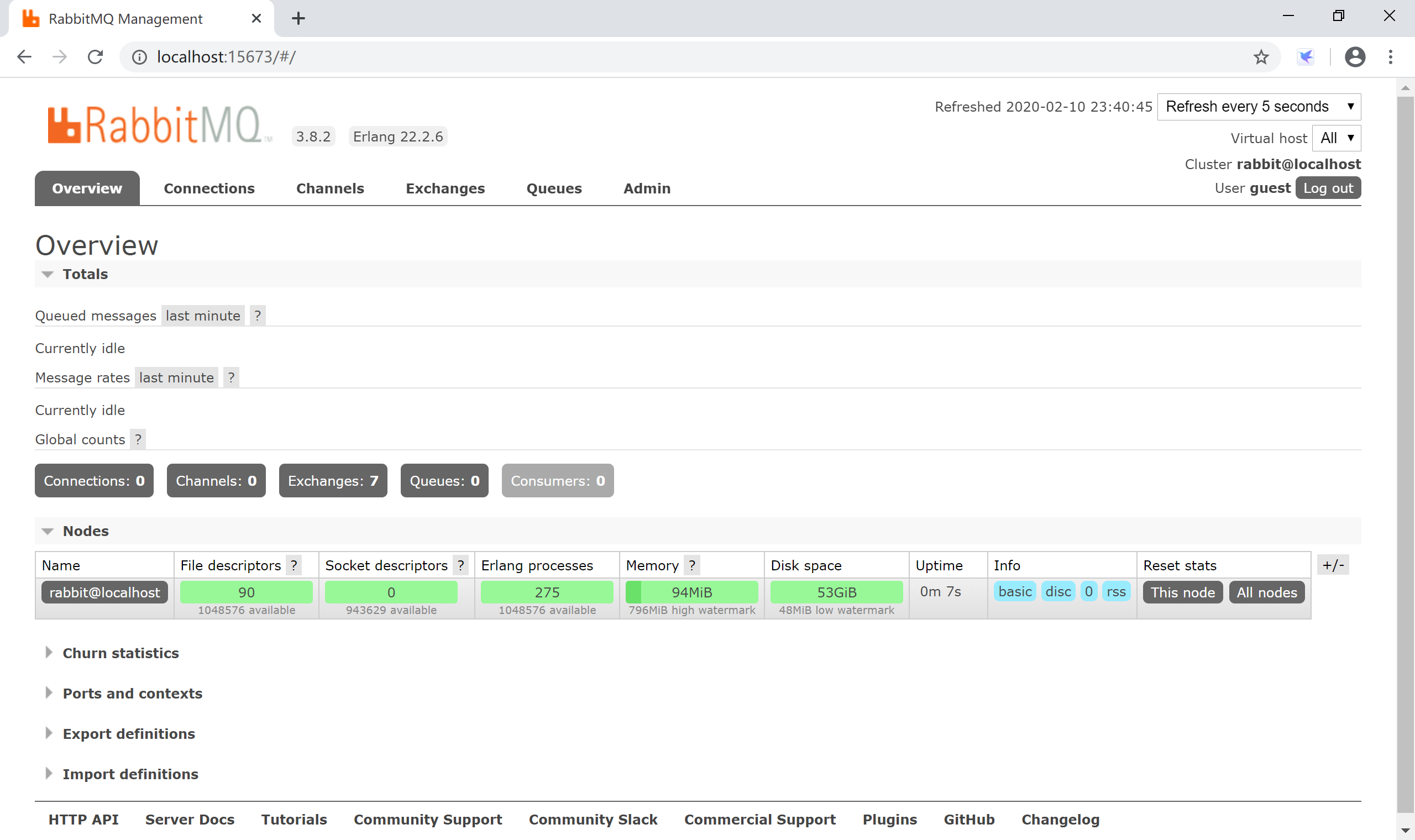This screenshot has height=840, width=1415.
Task: Open the Community Slack footer link
Action: 593,820
